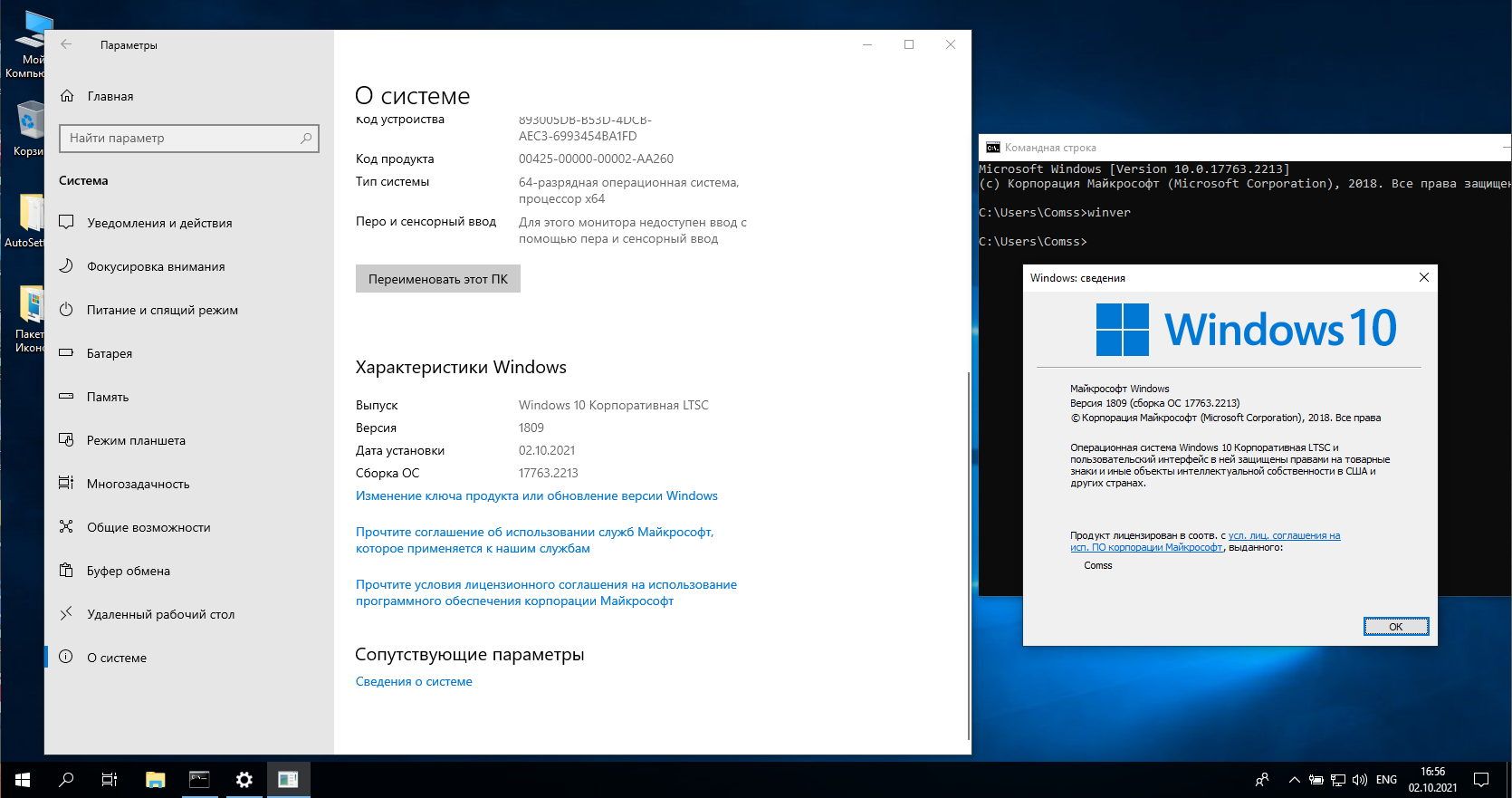Select the AutoSet desktop folder icon
Viewport: 1512px width, 798px height.
[x=25, y=220]
